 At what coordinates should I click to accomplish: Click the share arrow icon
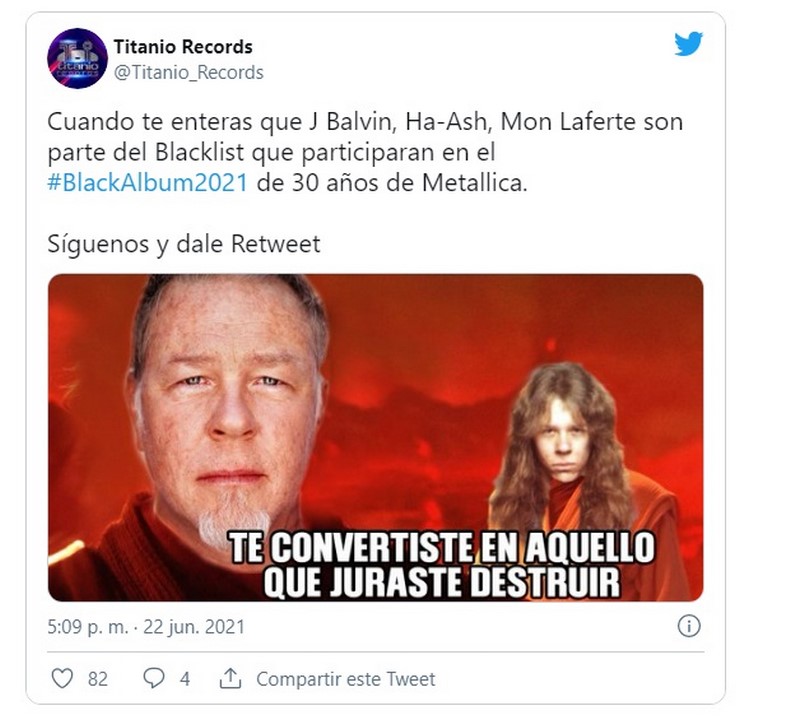[x=230, y=678]
